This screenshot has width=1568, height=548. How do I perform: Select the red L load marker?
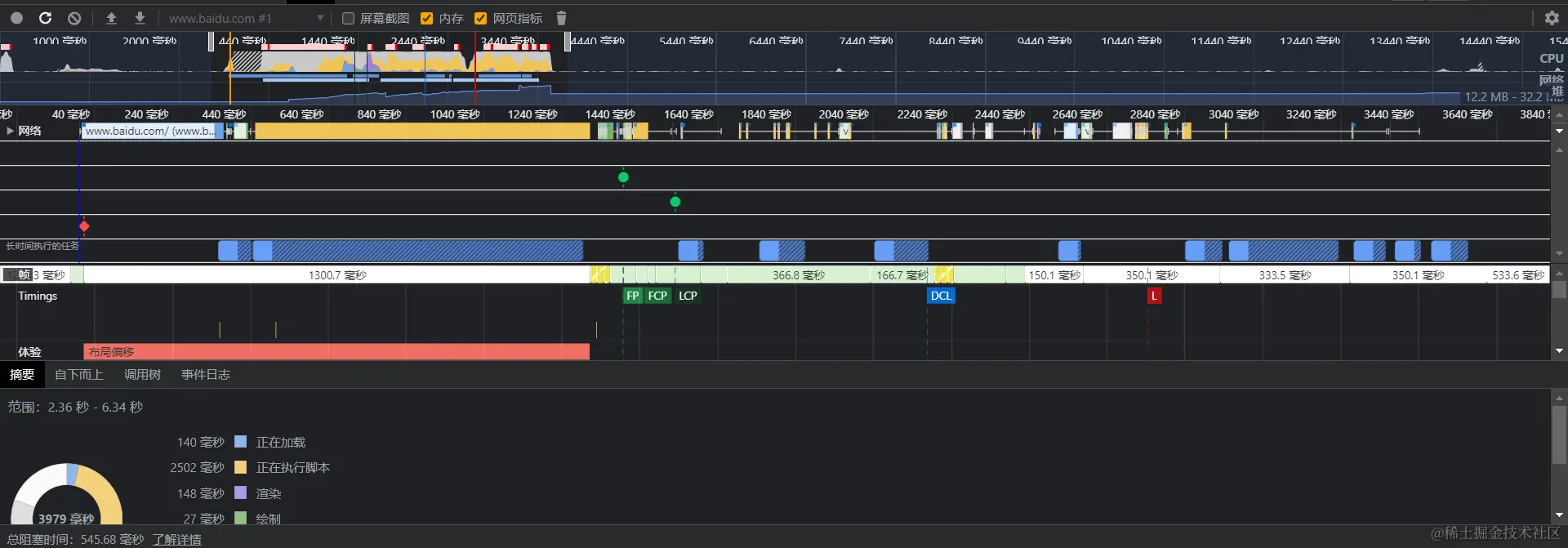[1154, 296]
